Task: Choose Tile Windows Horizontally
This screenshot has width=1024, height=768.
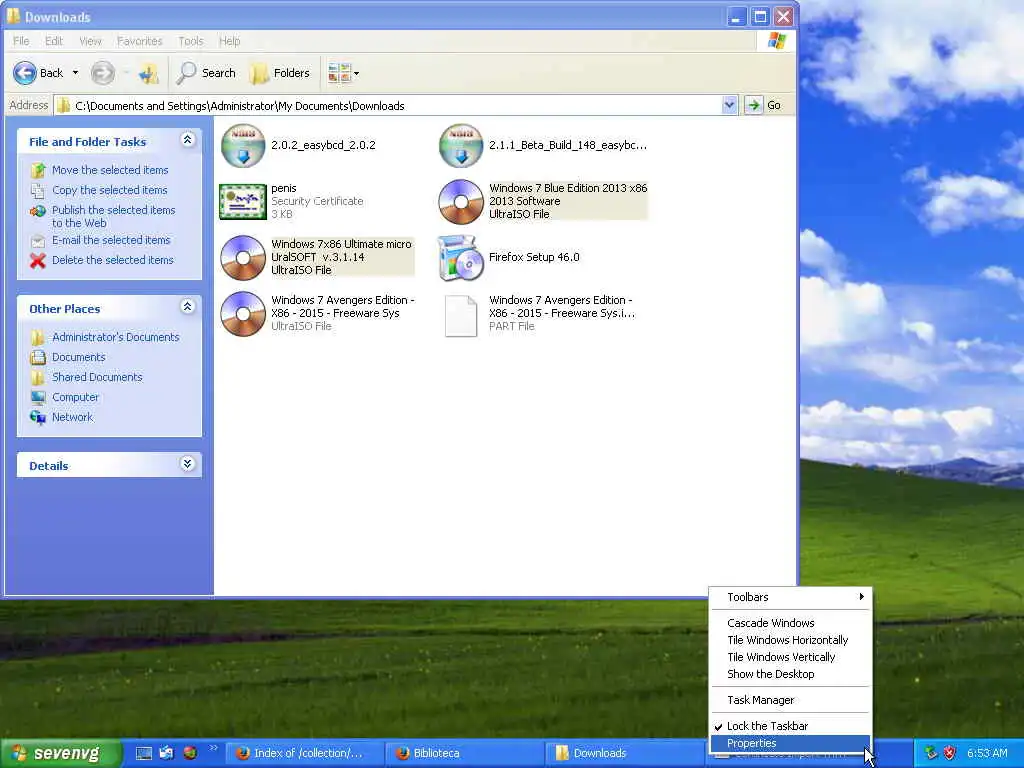Action: tap(790, 640)
